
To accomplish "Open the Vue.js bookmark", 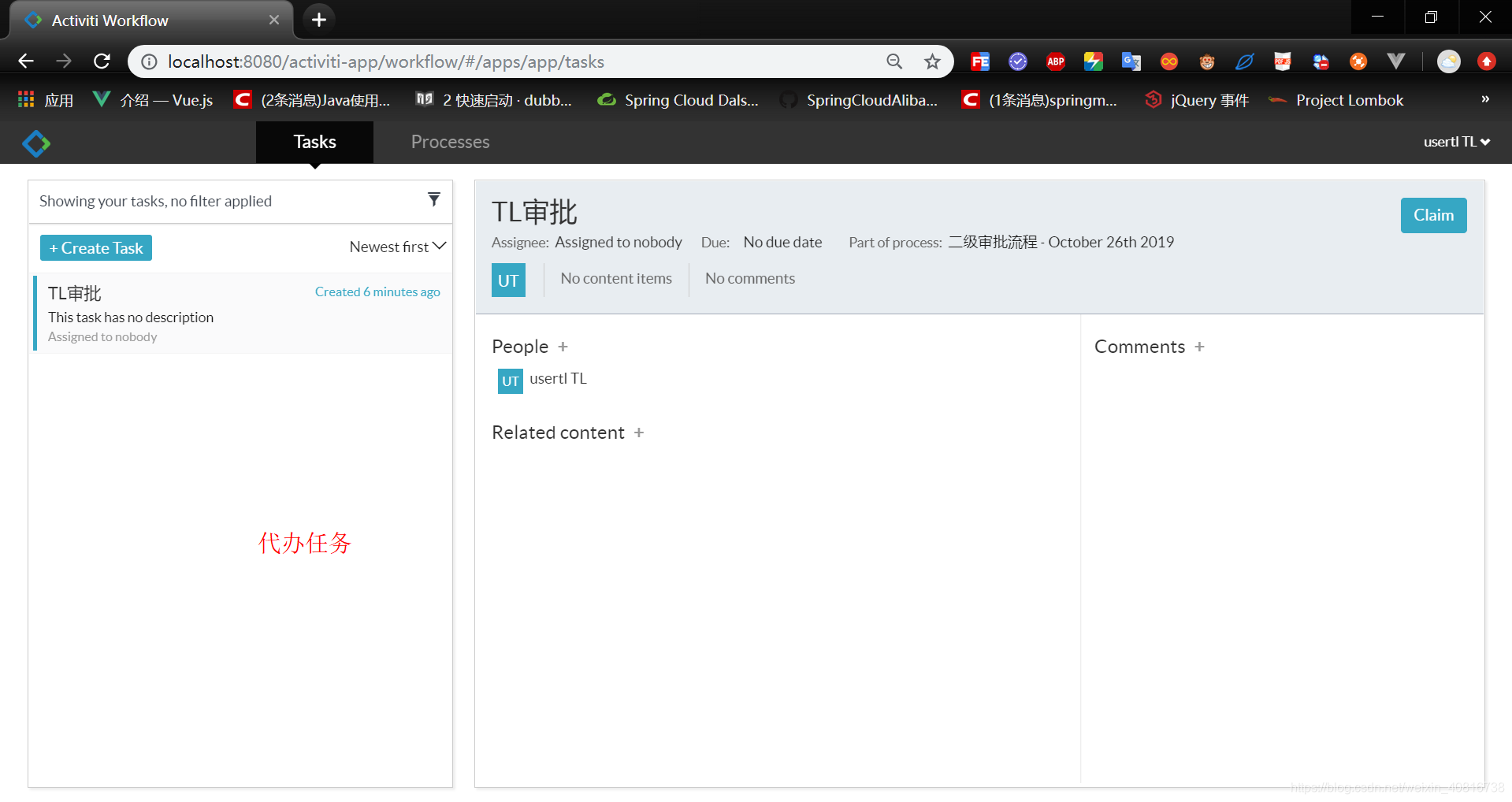I will click(x=154, y=100).
